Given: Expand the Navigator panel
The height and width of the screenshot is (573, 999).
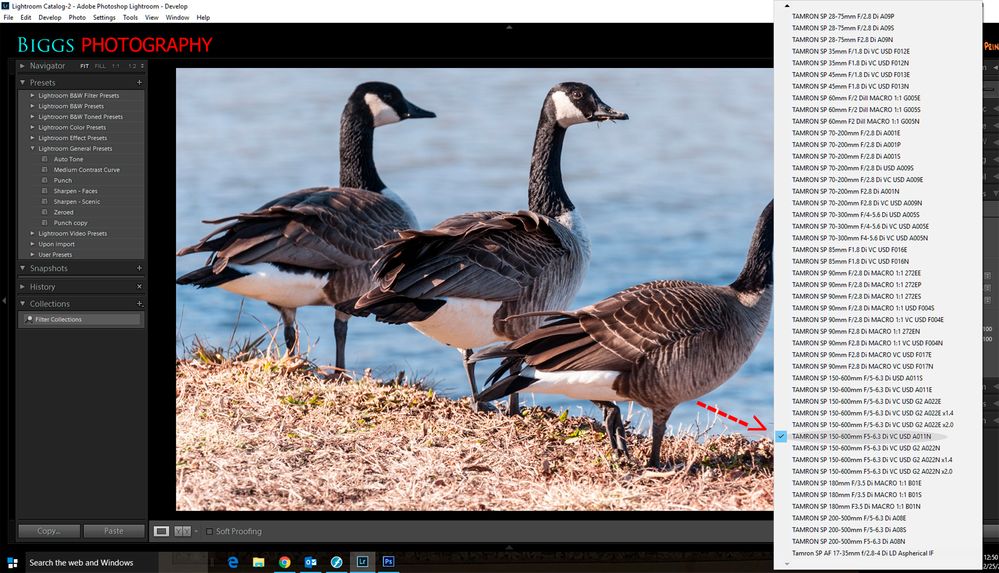Looking at the screenshot, I should [22, 66].
